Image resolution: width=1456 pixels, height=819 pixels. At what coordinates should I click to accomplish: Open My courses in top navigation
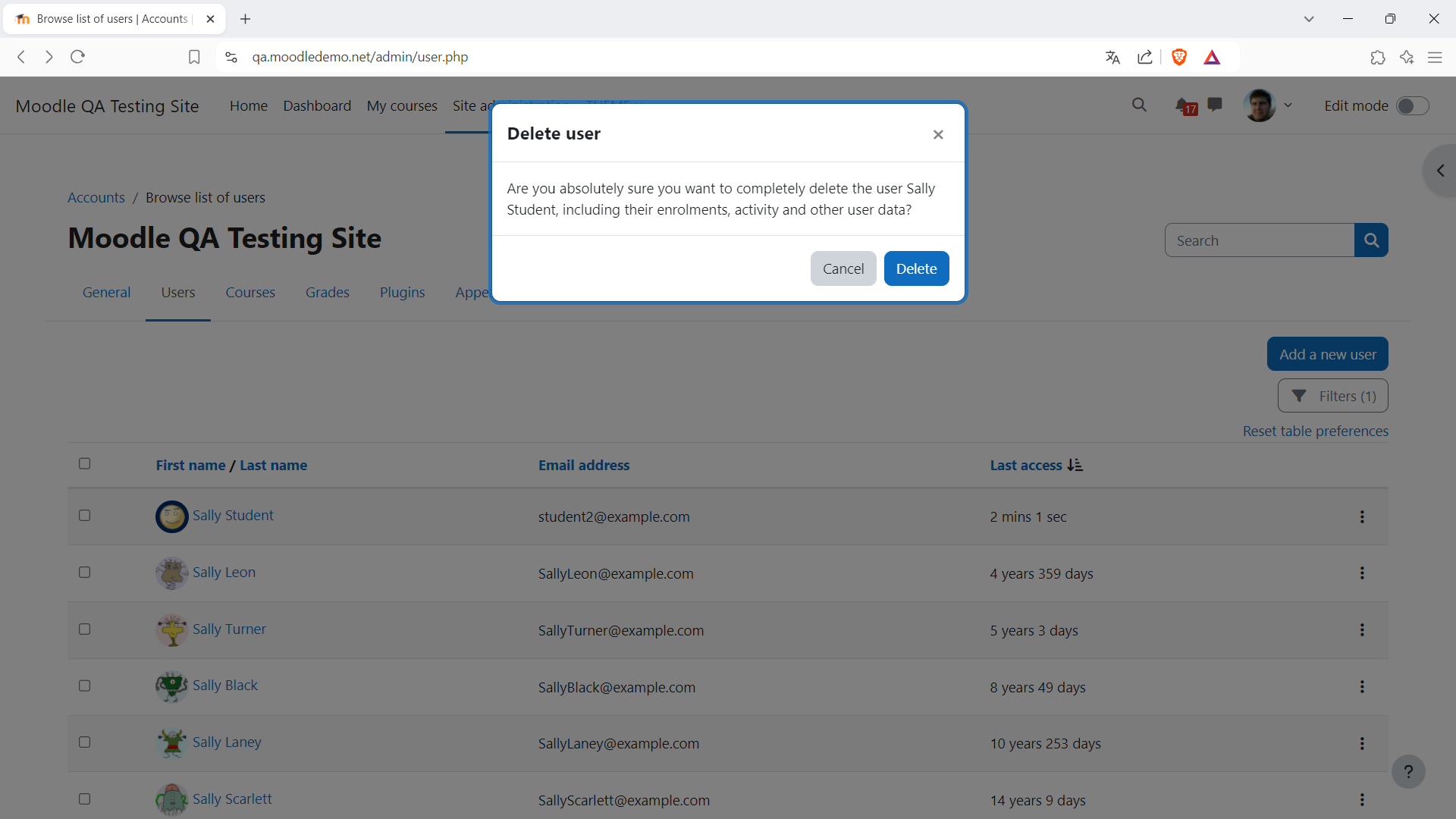pyautogui.click(x=402, y=106)
